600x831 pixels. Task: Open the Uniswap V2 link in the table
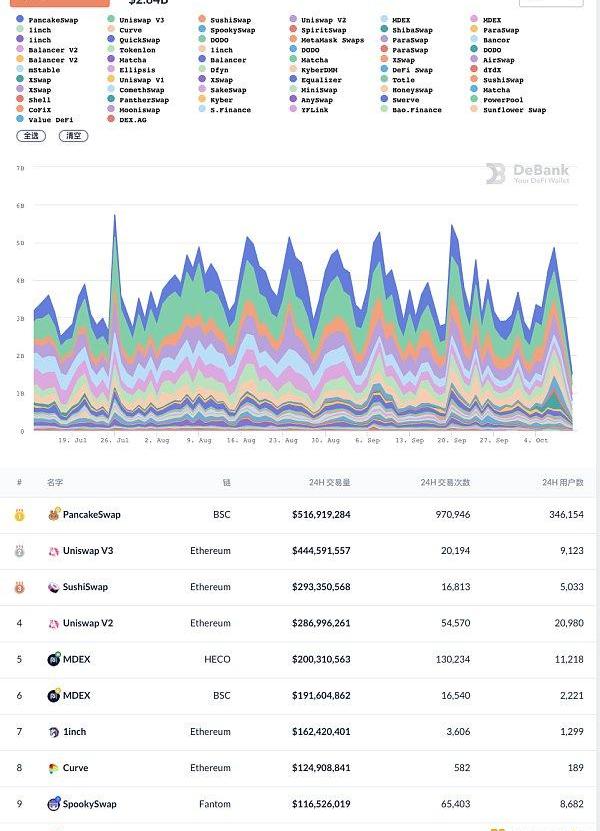click(x=88, y=624)
